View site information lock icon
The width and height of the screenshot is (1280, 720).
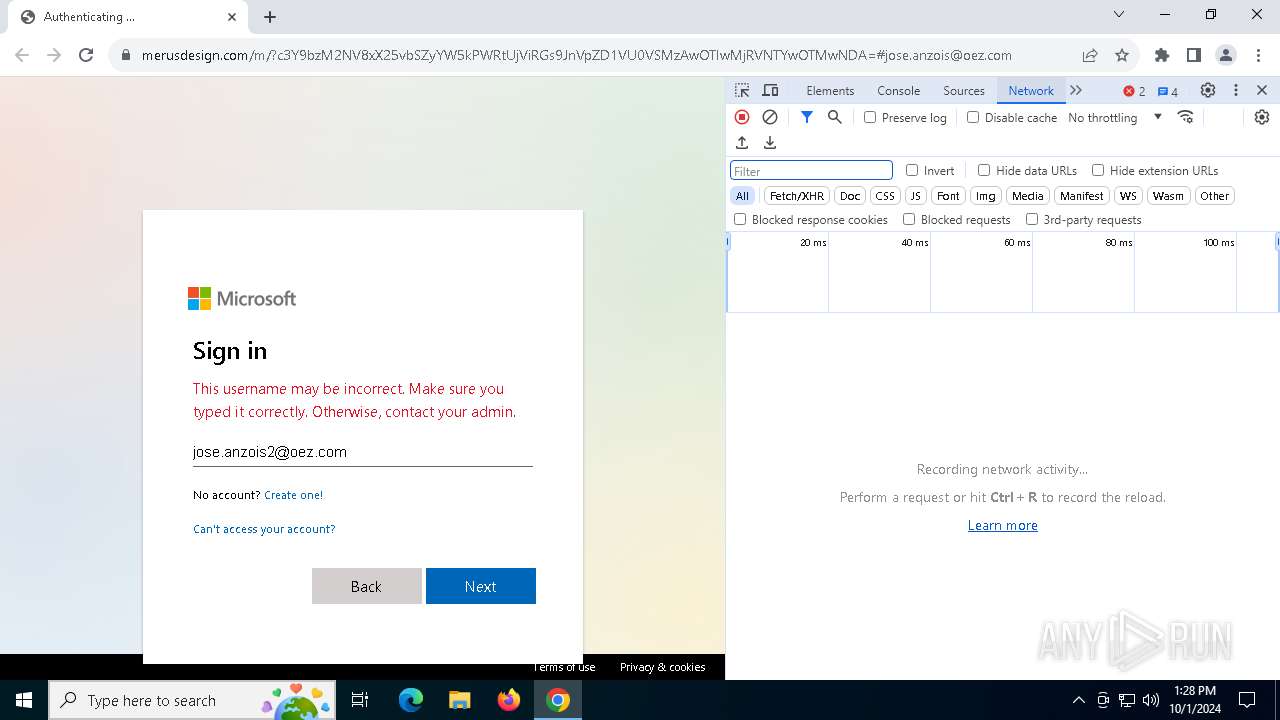[126, 55]
